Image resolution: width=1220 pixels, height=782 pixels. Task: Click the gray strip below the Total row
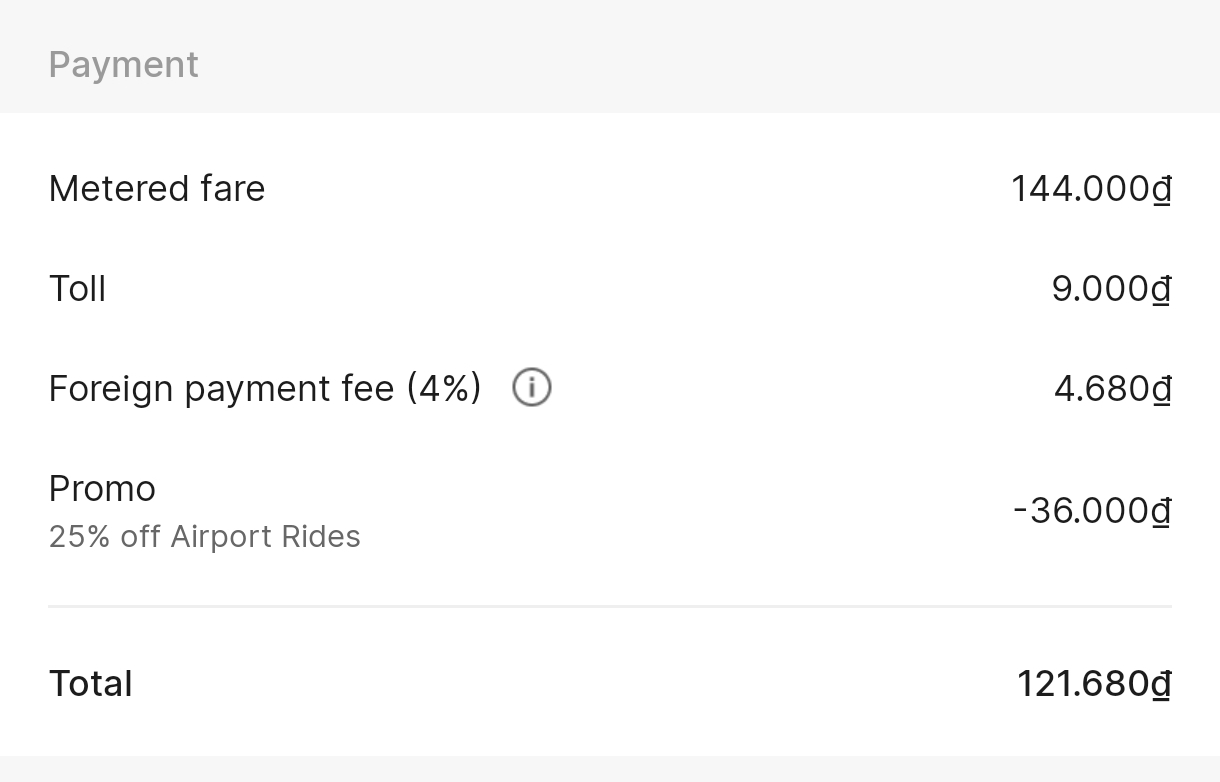(610, 769)
